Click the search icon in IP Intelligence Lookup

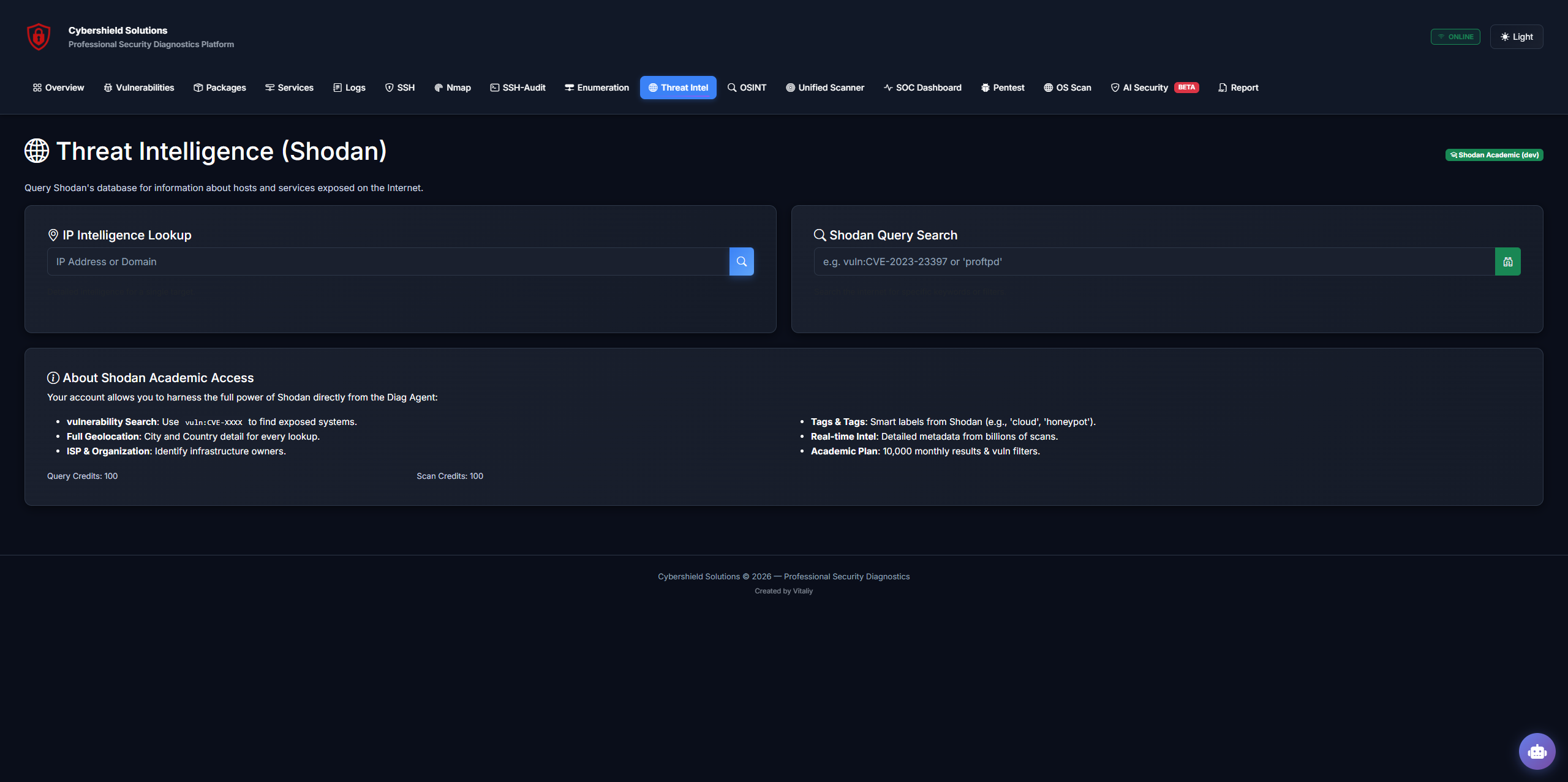pyautogui.click(x=742, y=261)
